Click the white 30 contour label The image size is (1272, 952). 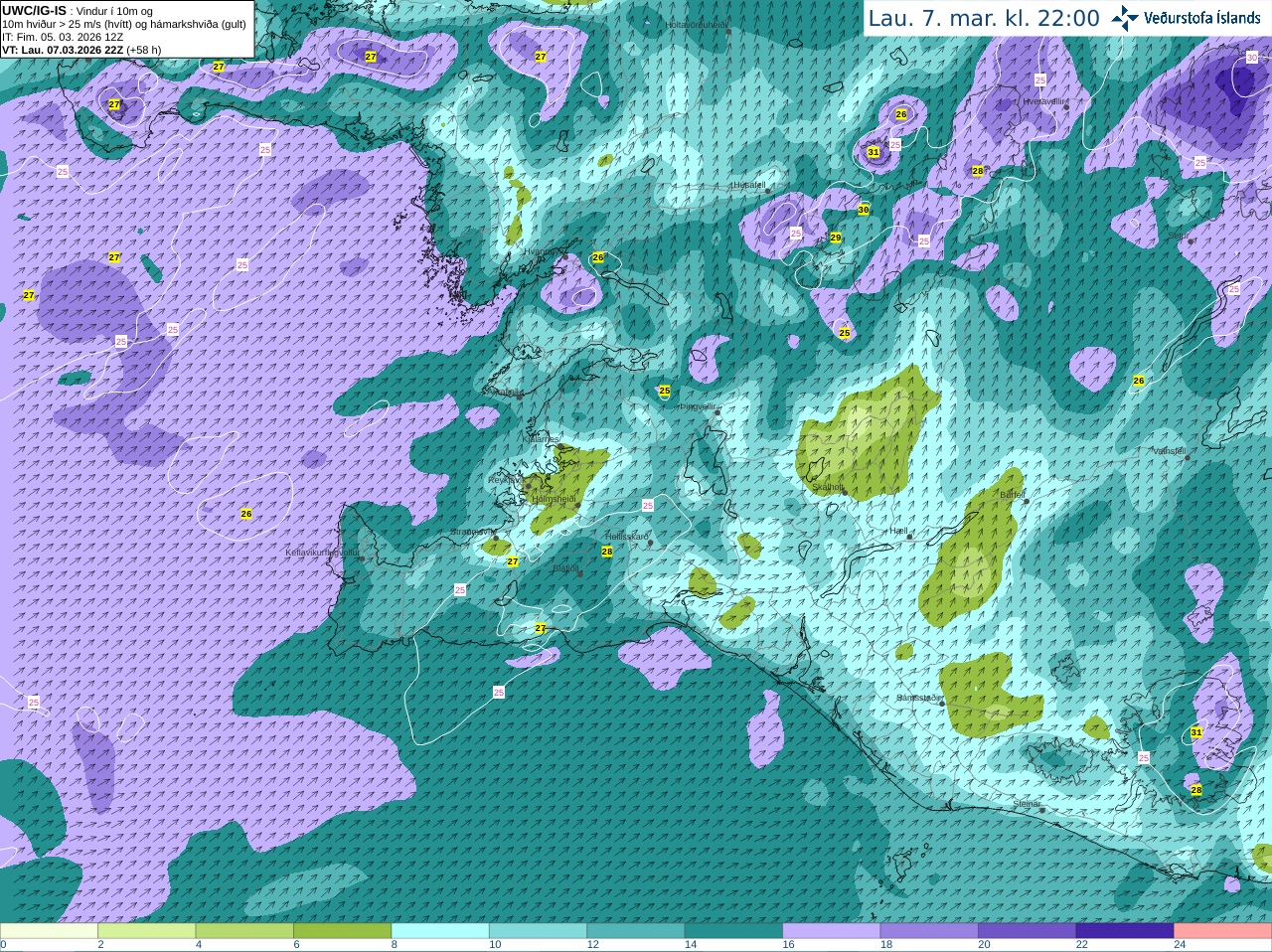[x=1252, y=58]
